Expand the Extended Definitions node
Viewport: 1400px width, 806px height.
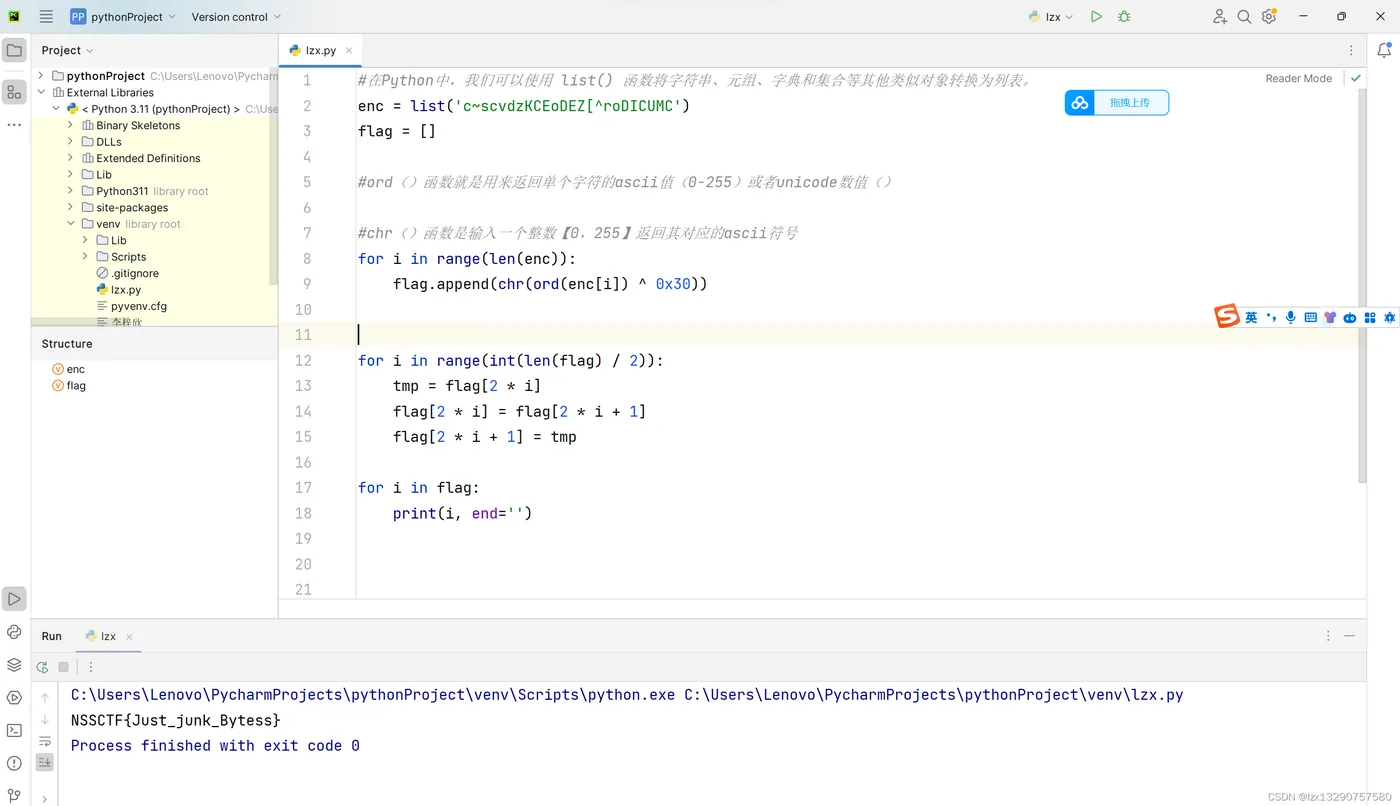click(71, 158)
